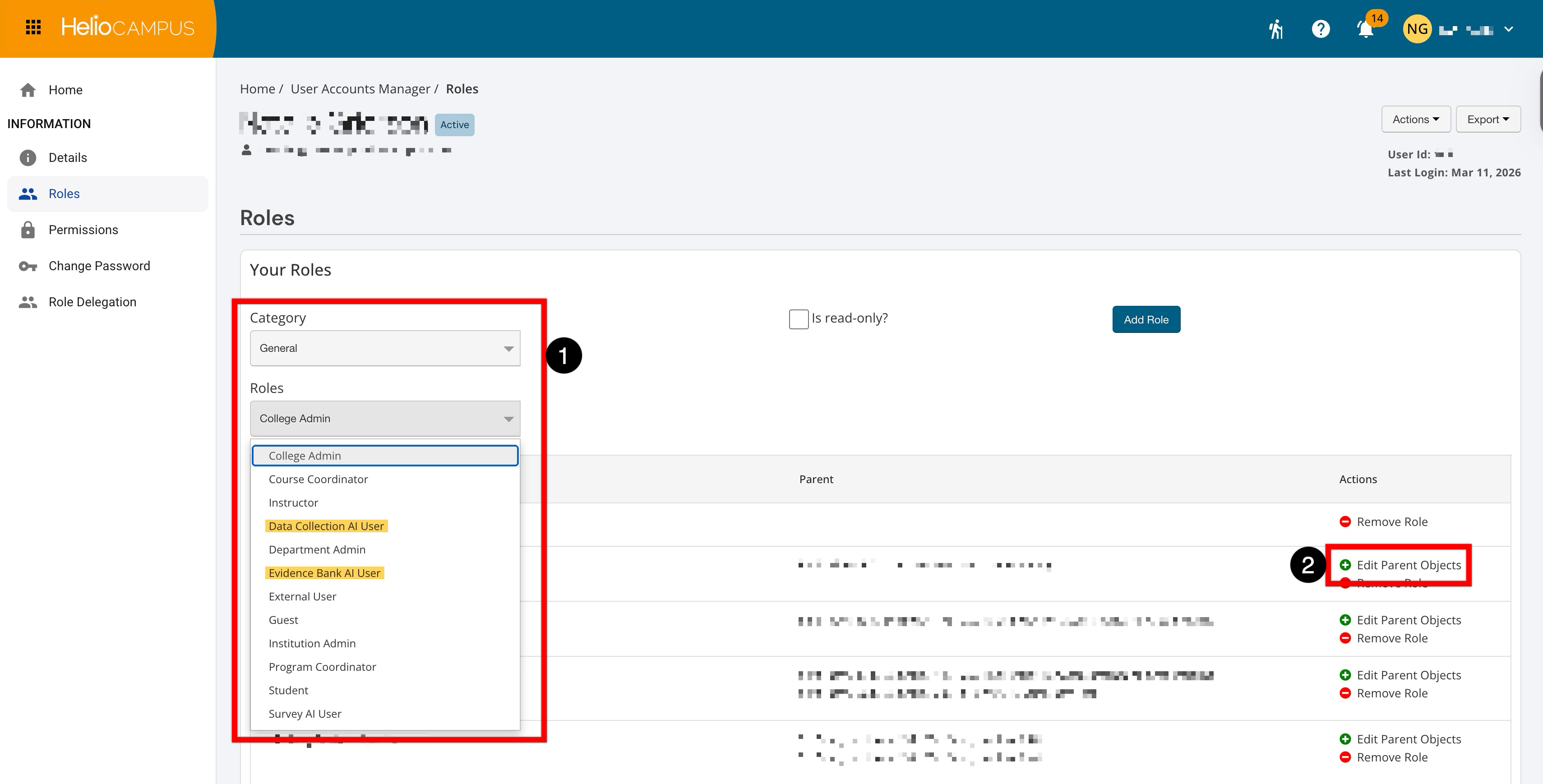Open the app launcher grid icon

pos(33,28)
